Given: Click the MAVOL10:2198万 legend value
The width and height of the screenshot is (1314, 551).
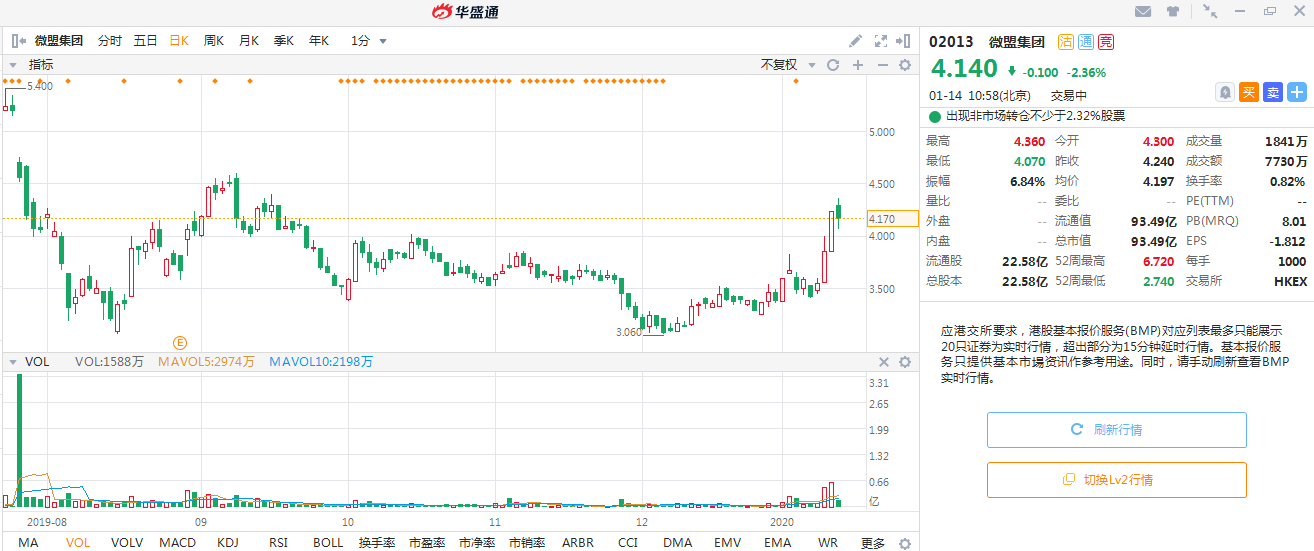Looking at the screenshot, I should (321, 362).
